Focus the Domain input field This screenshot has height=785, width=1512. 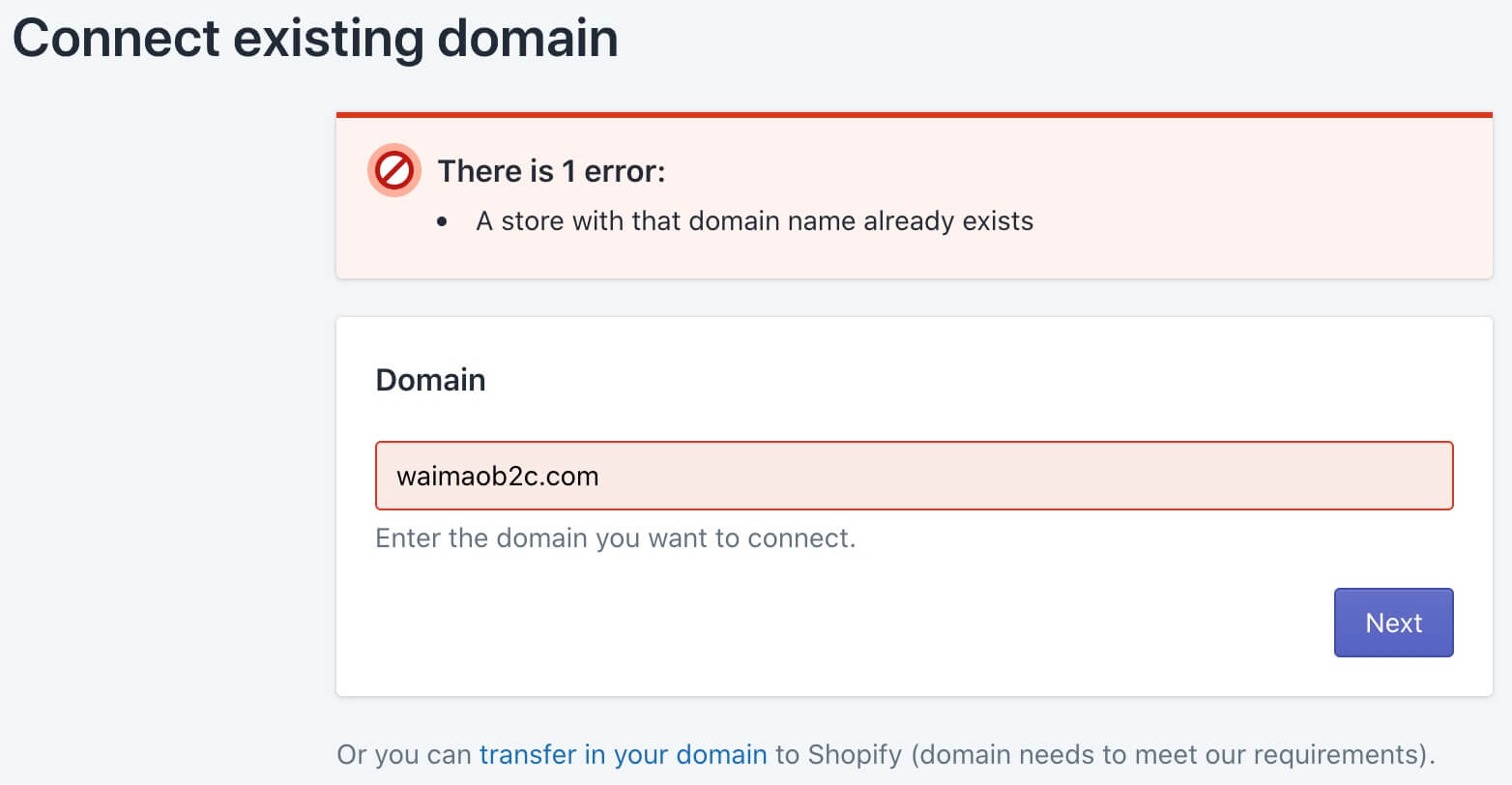click(x=914, y=476)
